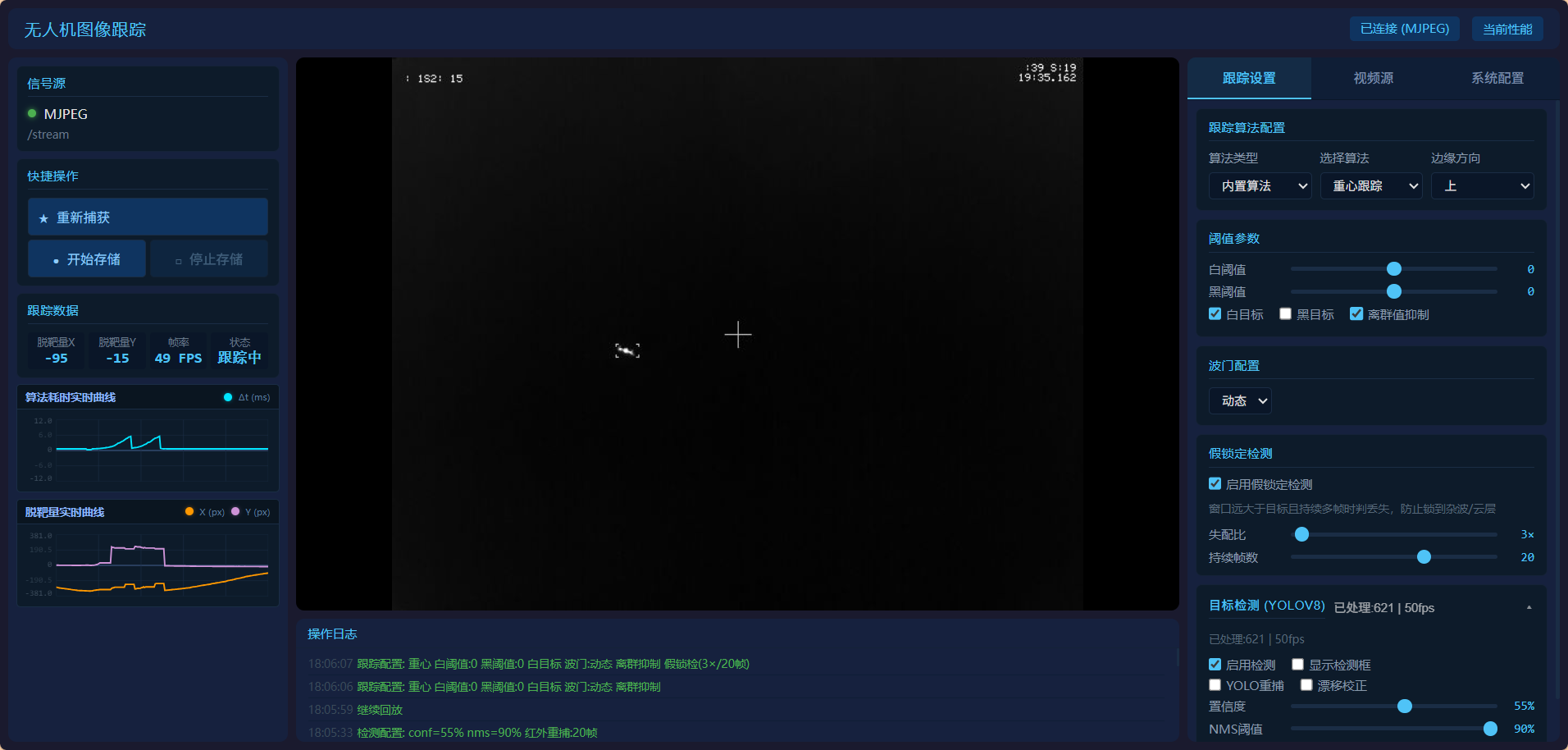
Task: Click the 49 FPS frame rate value
Action: coord(178,358)
